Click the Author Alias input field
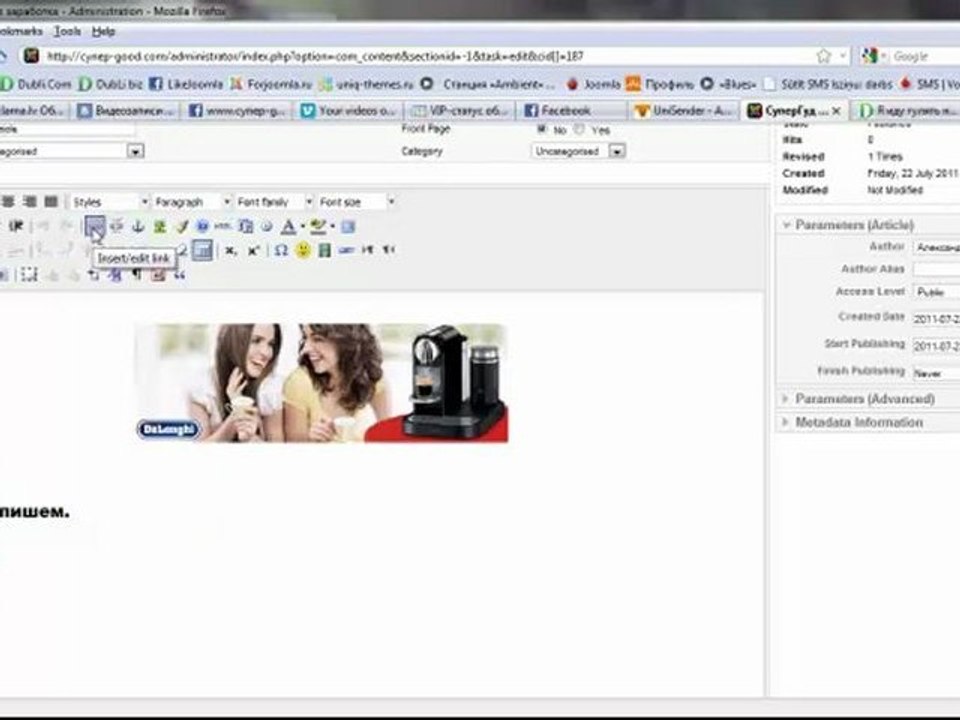This screenshot has height=720, width=960. coord(937,269)
